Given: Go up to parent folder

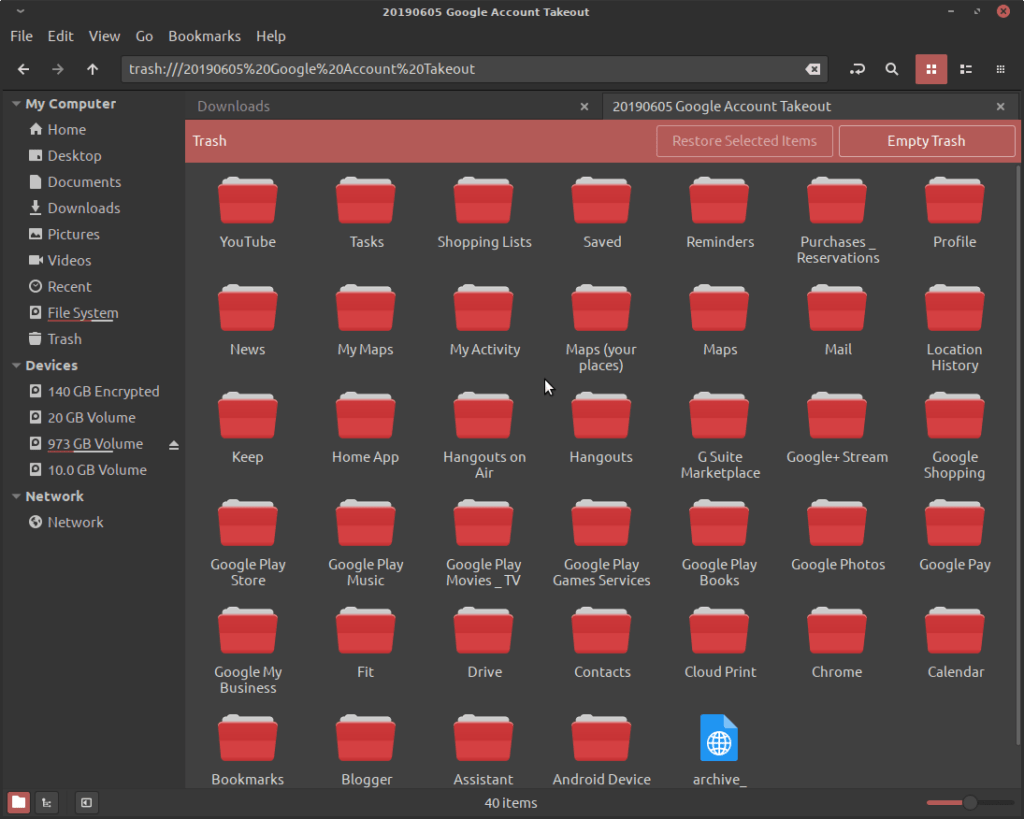Looking at the screenshot, I should click(92, 69).
